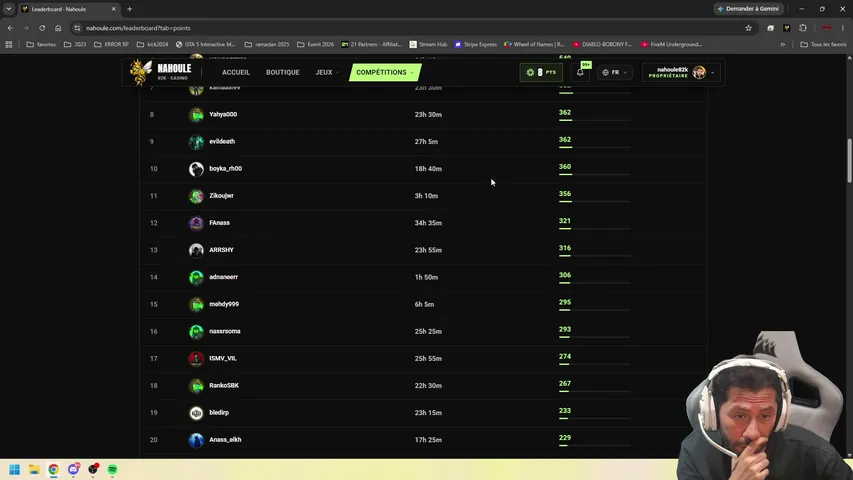Click Zikoujwr's avatar
Image resolution: width=853 pixels, height=480 pixels.
pyautogui.click(x=196, y=196)
